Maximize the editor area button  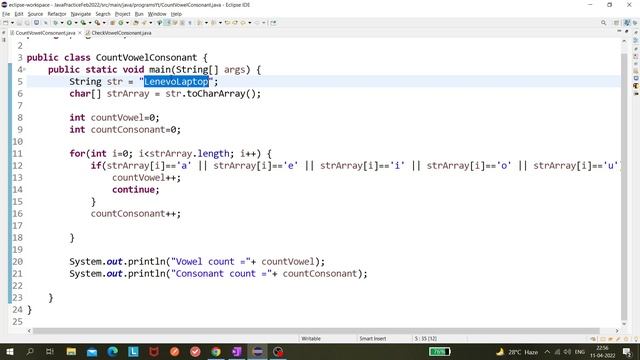pos(627,31)
